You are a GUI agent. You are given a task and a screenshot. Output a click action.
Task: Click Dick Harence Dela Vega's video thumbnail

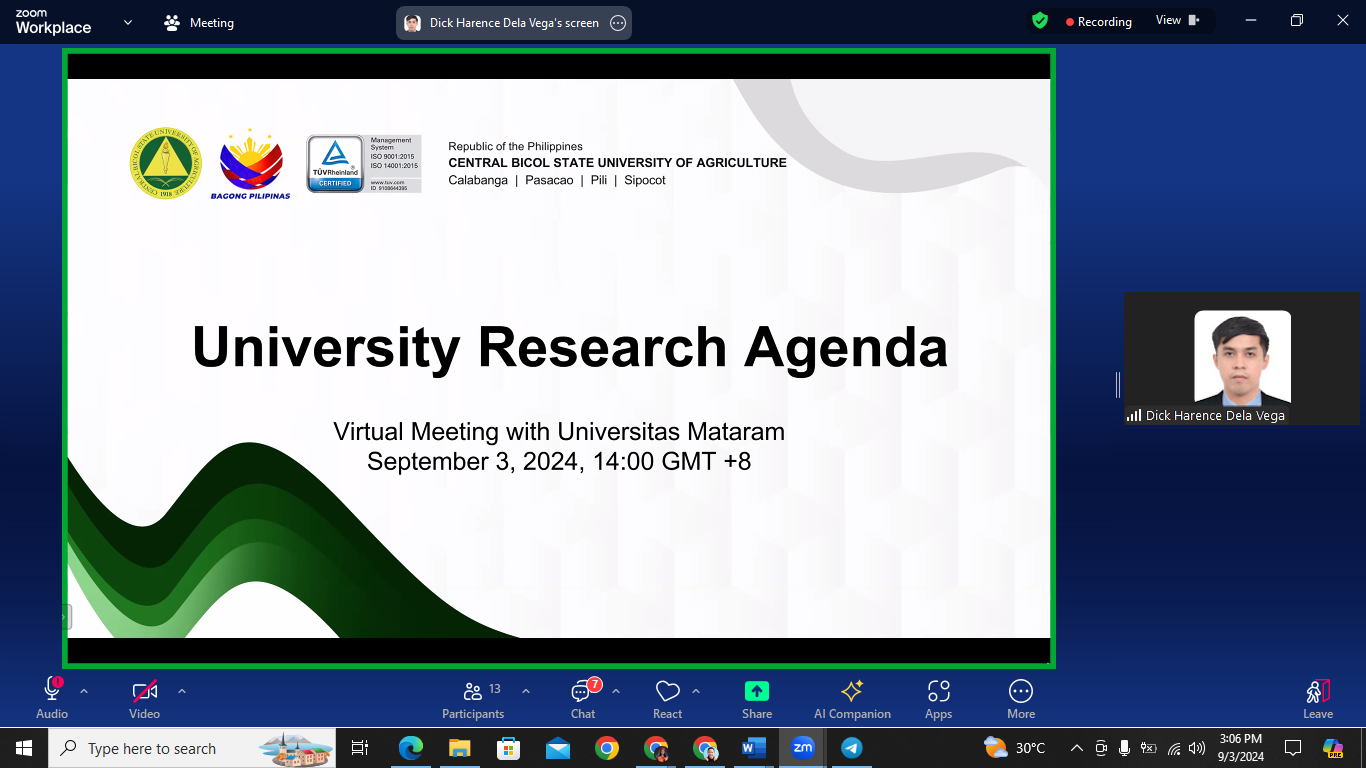click(x=1242, y=358)
